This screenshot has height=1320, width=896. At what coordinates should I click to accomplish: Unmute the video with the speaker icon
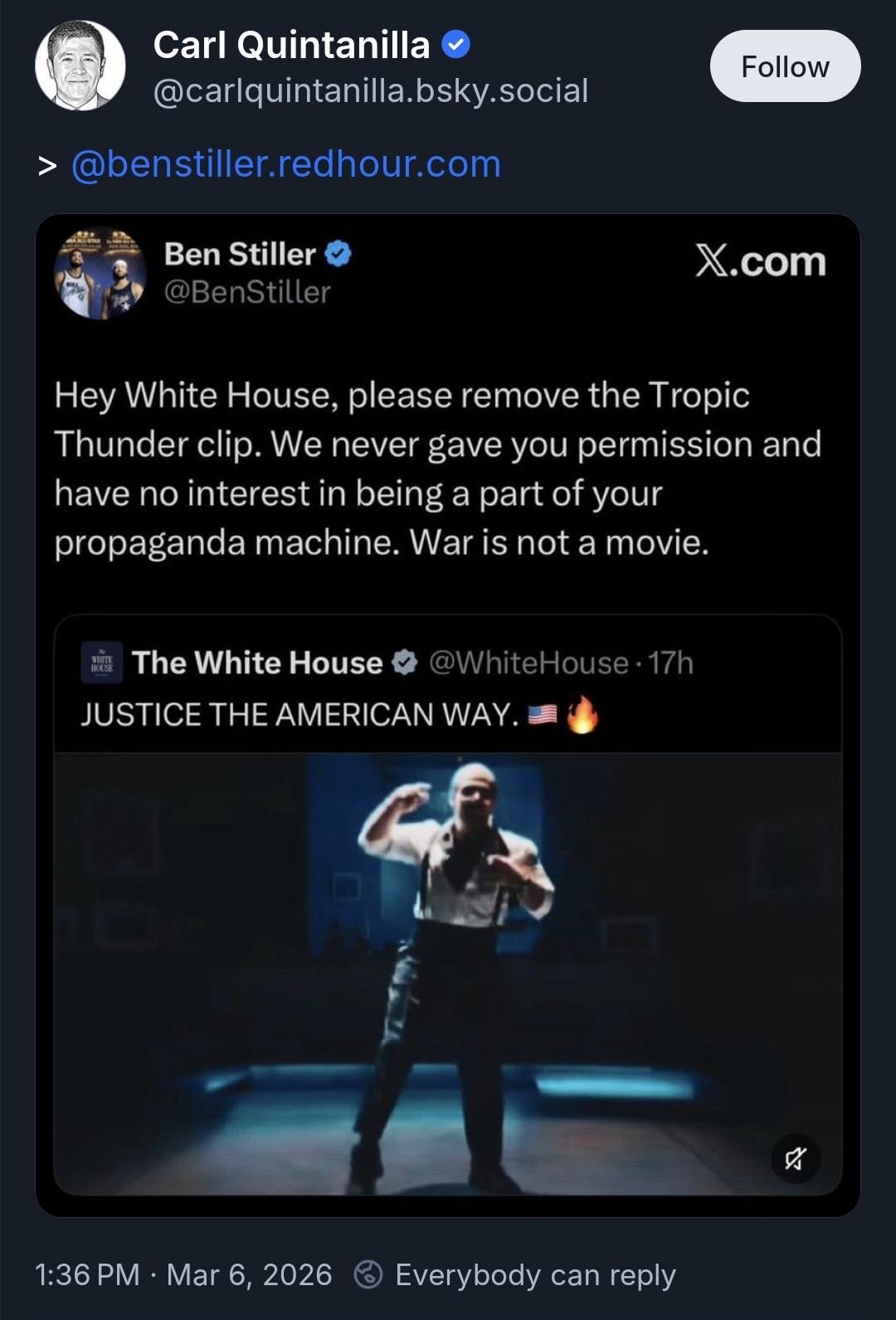(795, 1158)
